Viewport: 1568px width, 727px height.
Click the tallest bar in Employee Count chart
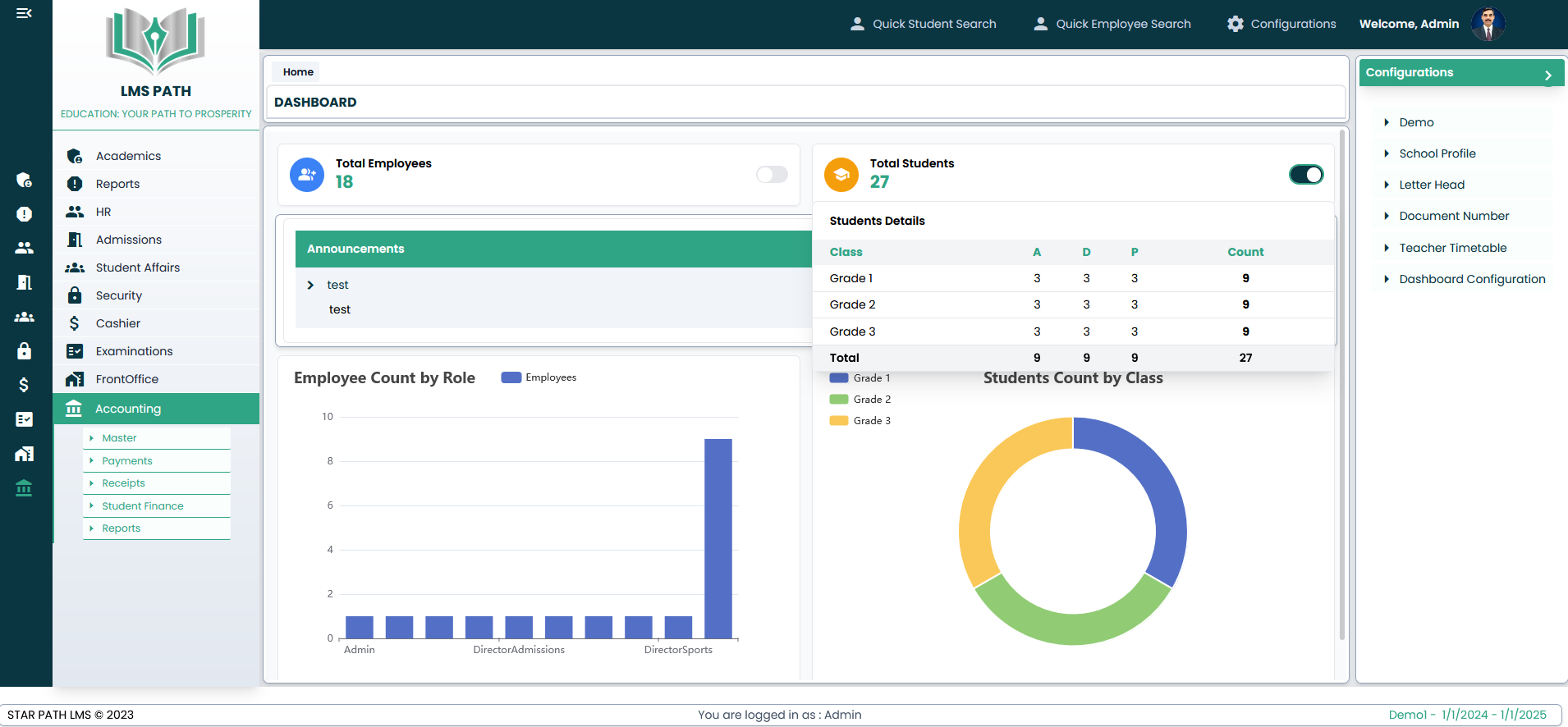[718, 538]
